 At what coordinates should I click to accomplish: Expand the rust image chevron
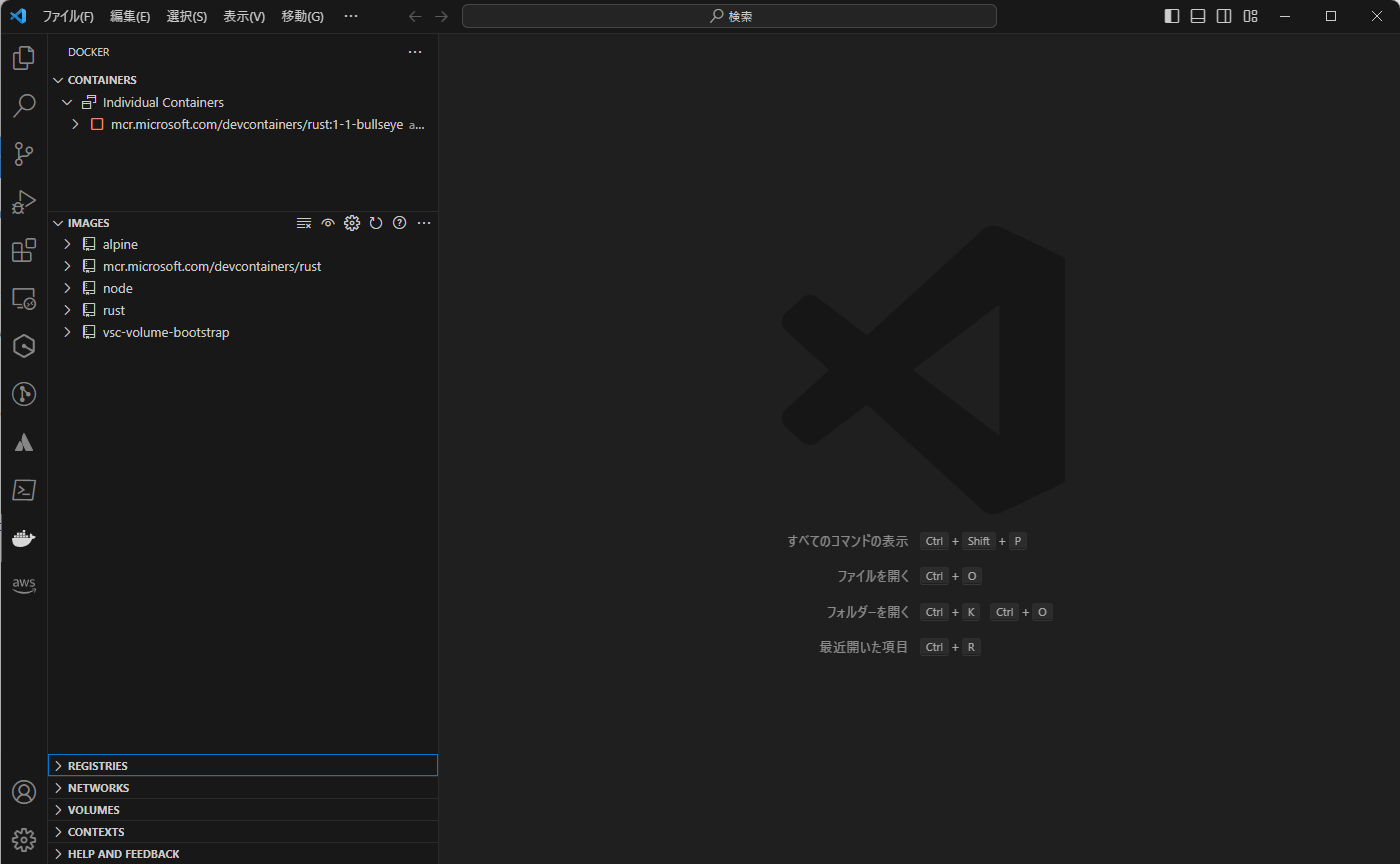tap(67, 310)
